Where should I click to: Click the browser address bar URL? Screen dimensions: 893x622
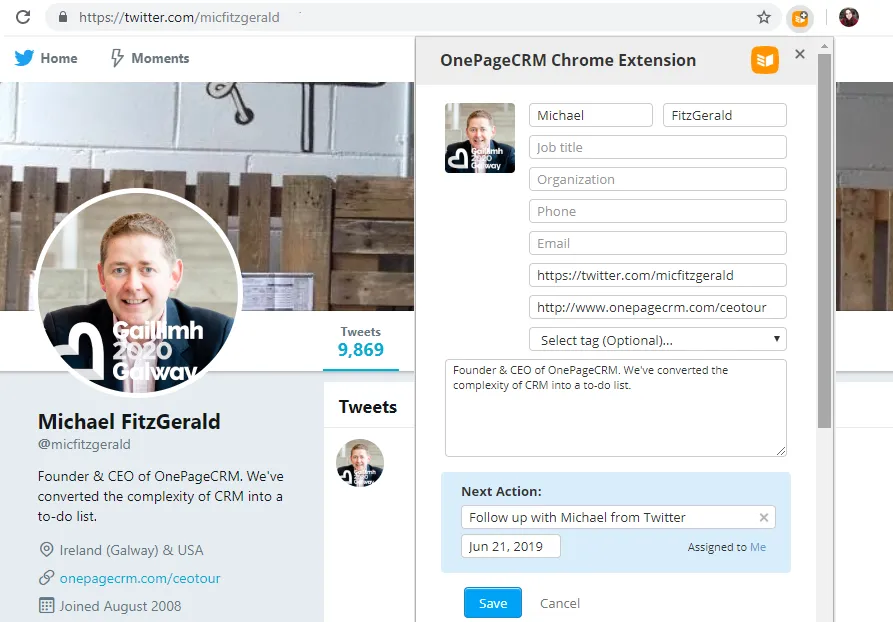(x=179, y=17)
